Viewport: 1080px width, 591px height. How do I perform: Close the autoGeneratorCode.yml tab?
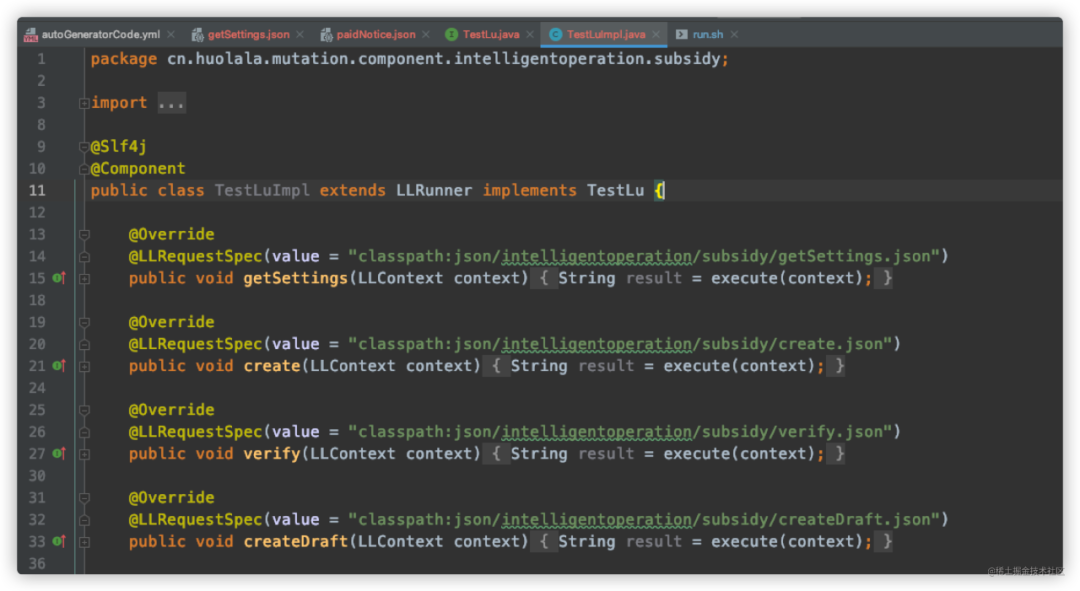pos(171,34)
